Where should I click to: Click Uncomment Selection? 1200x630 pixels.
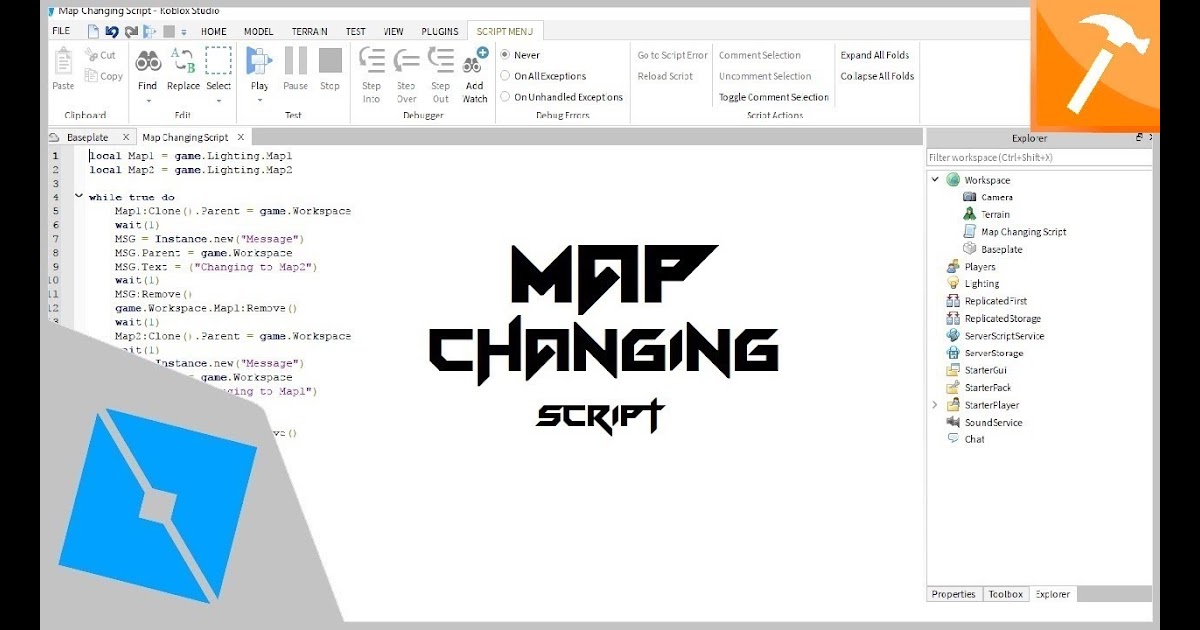pos(765,76)
